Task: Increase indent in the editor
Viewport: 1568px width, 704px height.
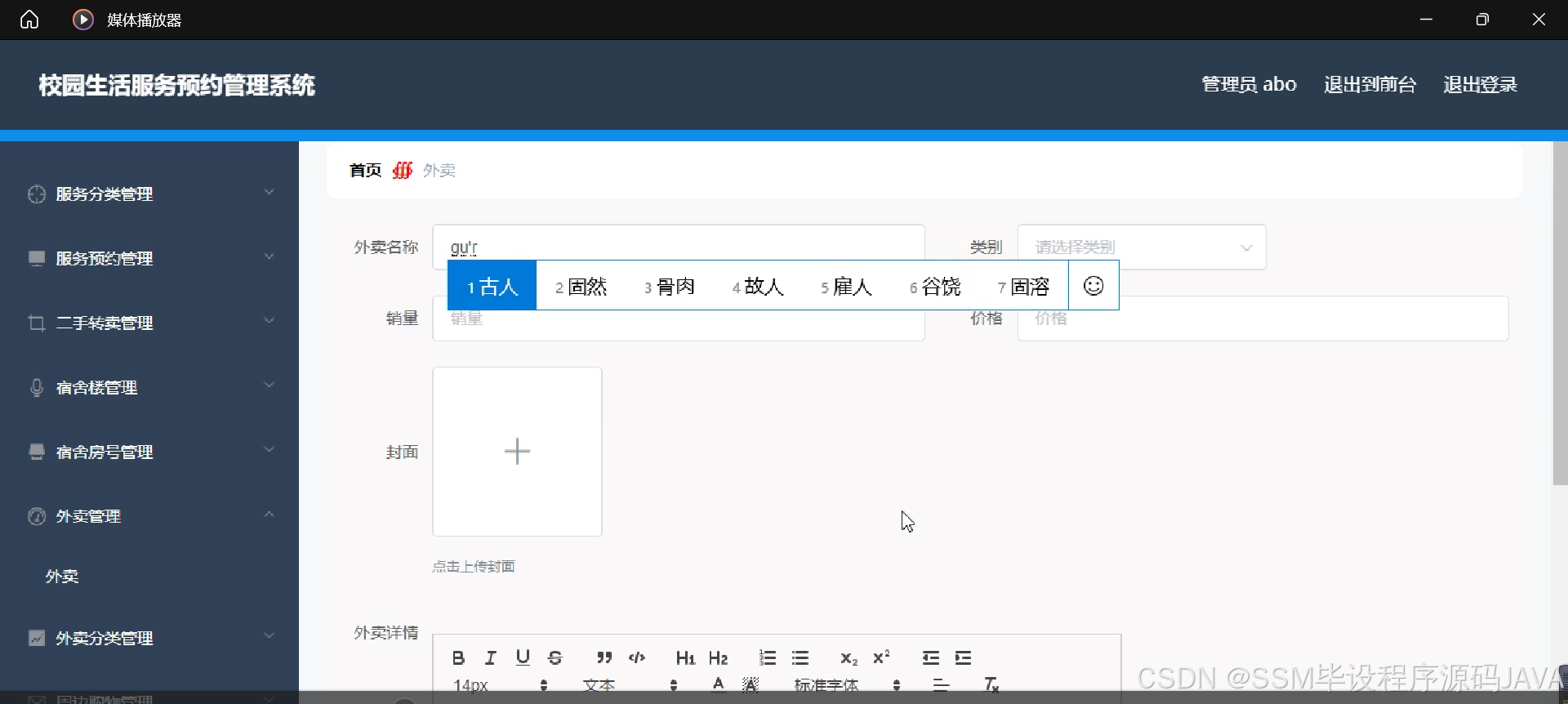Action: point(964,657)
